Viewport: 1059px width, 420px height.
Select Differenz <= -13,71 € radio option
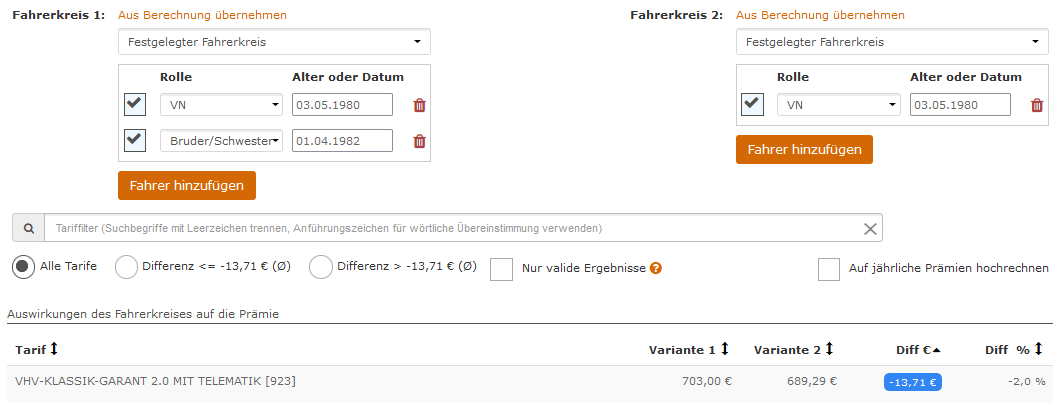click(126, 267)
